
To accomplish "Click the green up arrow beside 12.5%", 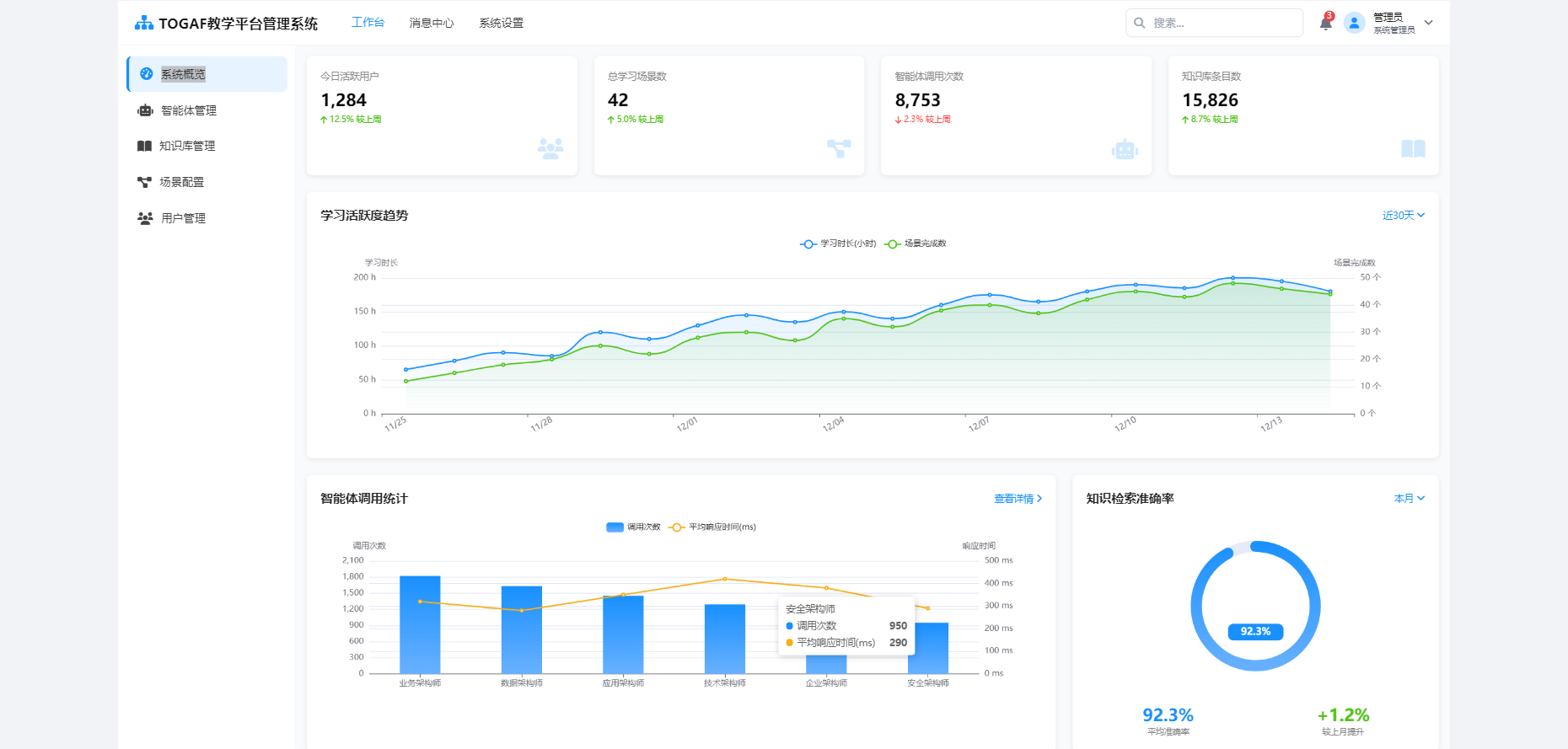I will (324, 120).
